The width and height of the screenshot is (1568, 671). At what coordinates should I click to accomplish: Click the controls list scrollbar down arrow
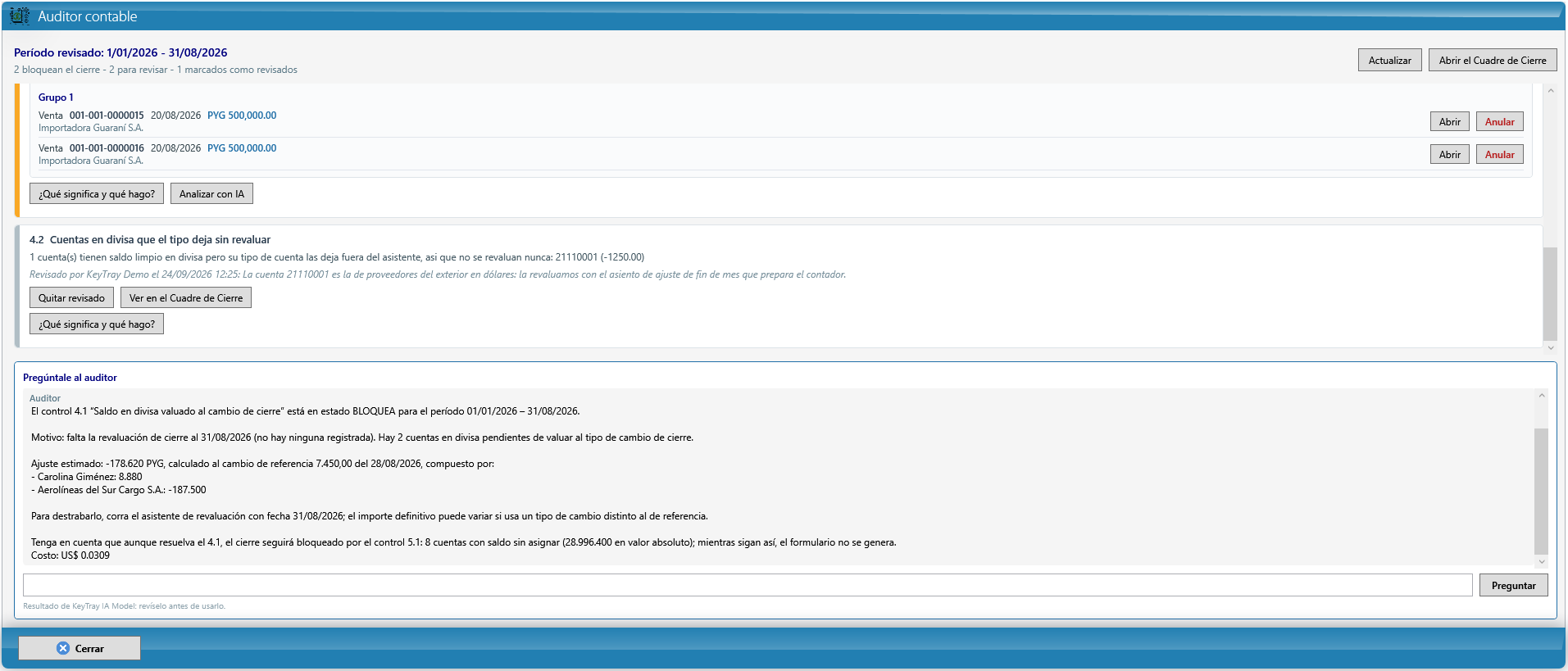click(x=1550, y=347)
